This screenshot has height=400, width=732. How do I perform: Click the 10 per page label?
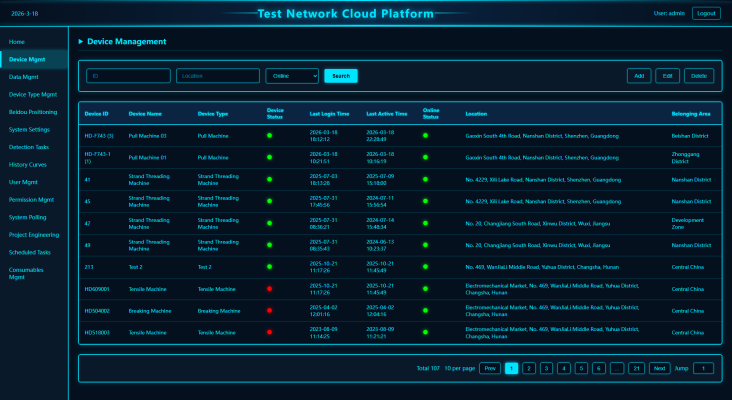coord(460,368)
